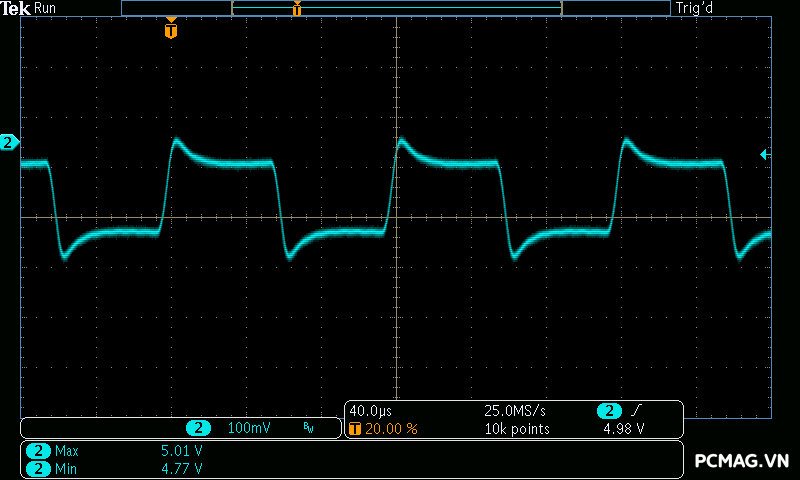This screenshot has height=480, width=800.
Task: Click the channel badge next to Min
Action: click(x=39, y=468)
